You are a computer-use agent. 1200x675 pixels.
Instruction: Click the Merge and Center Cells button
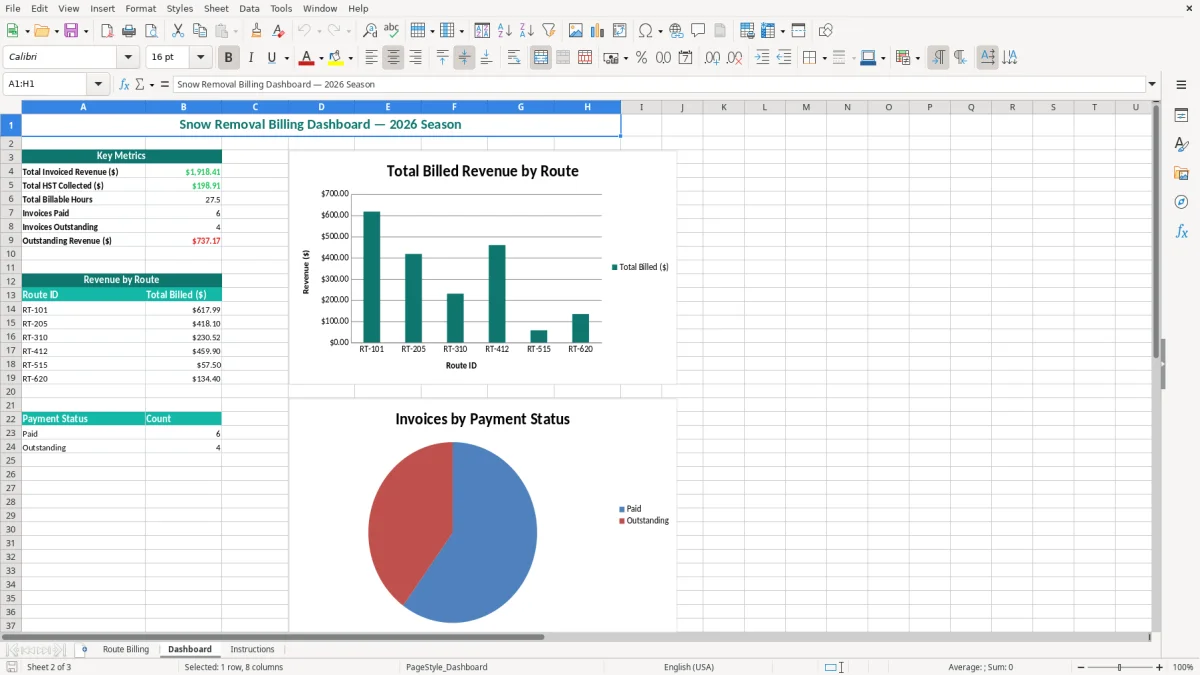[x=541, y=58]
